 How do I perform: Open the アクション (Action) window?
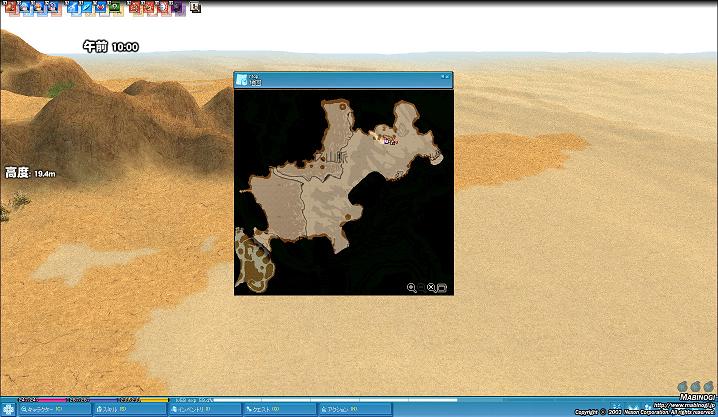point(355,409)
